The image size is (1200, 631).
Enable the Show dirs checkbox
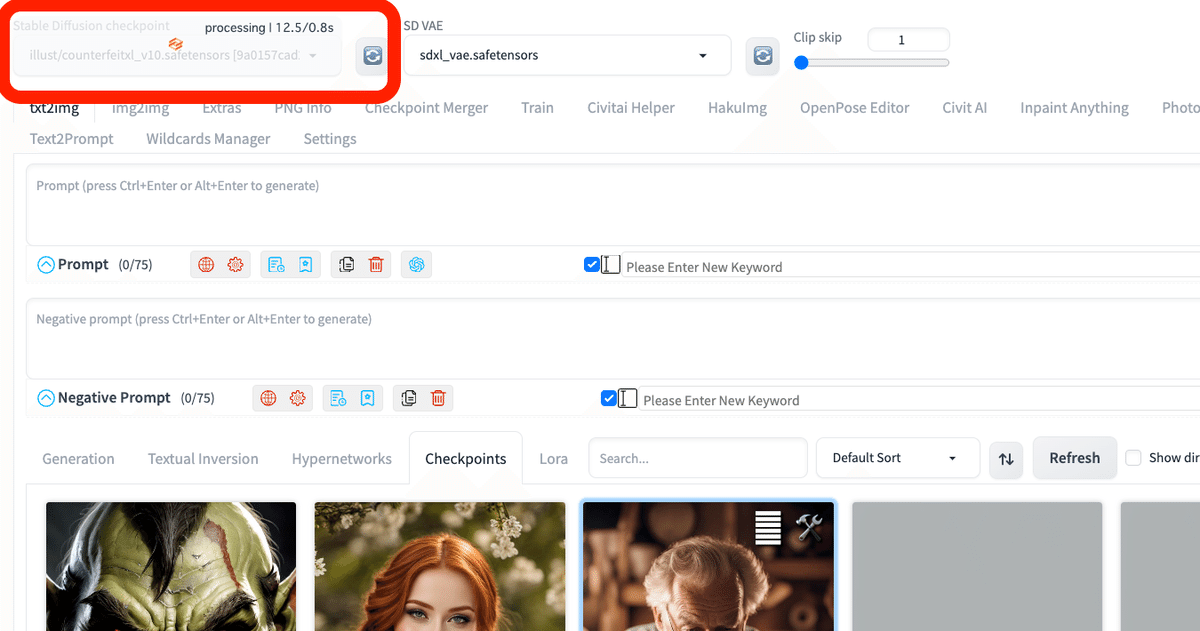(1134, 457)
